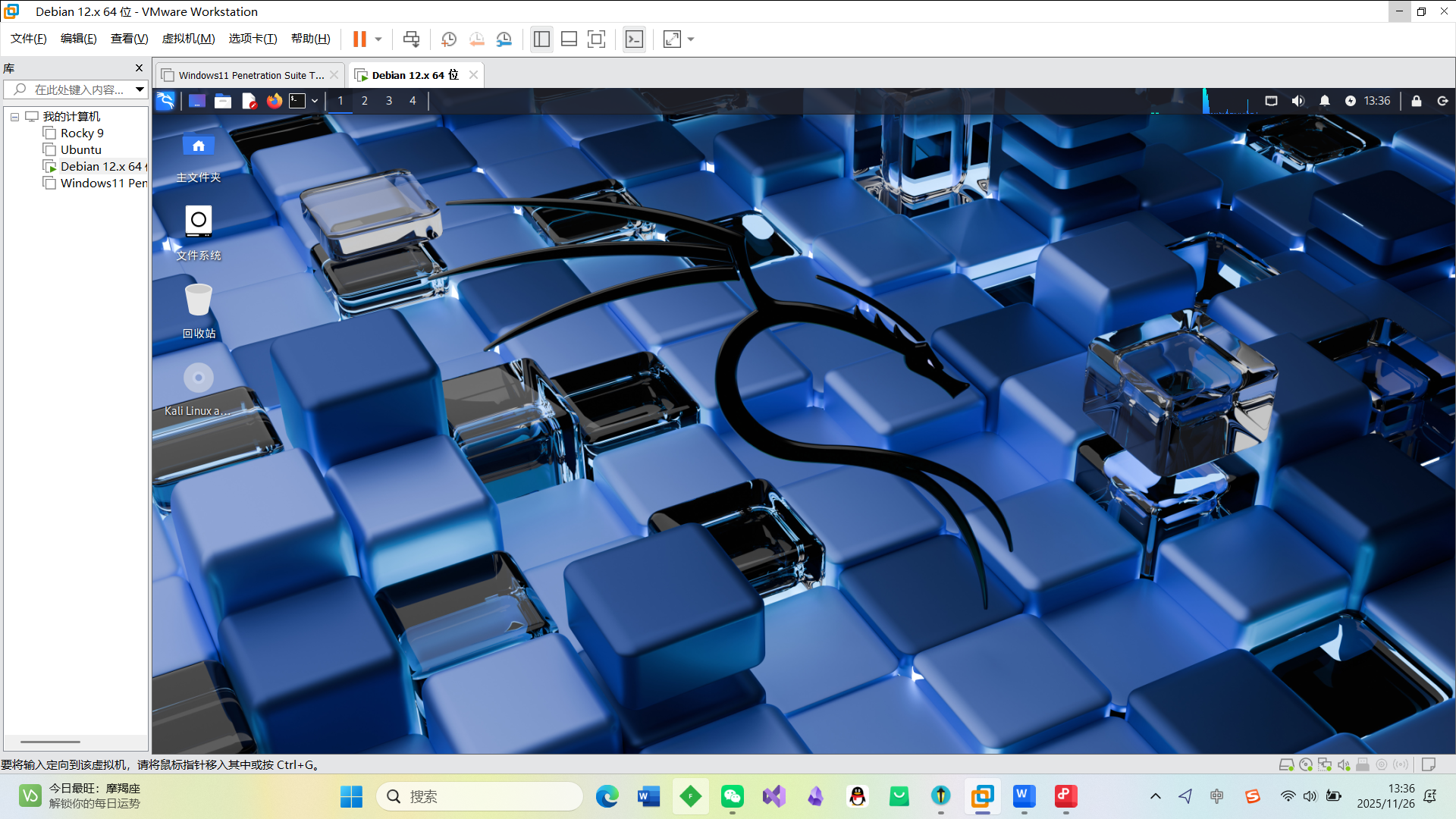Click the Pause virtual machine button
The image size is (1456, 819).
pos(359,39)
